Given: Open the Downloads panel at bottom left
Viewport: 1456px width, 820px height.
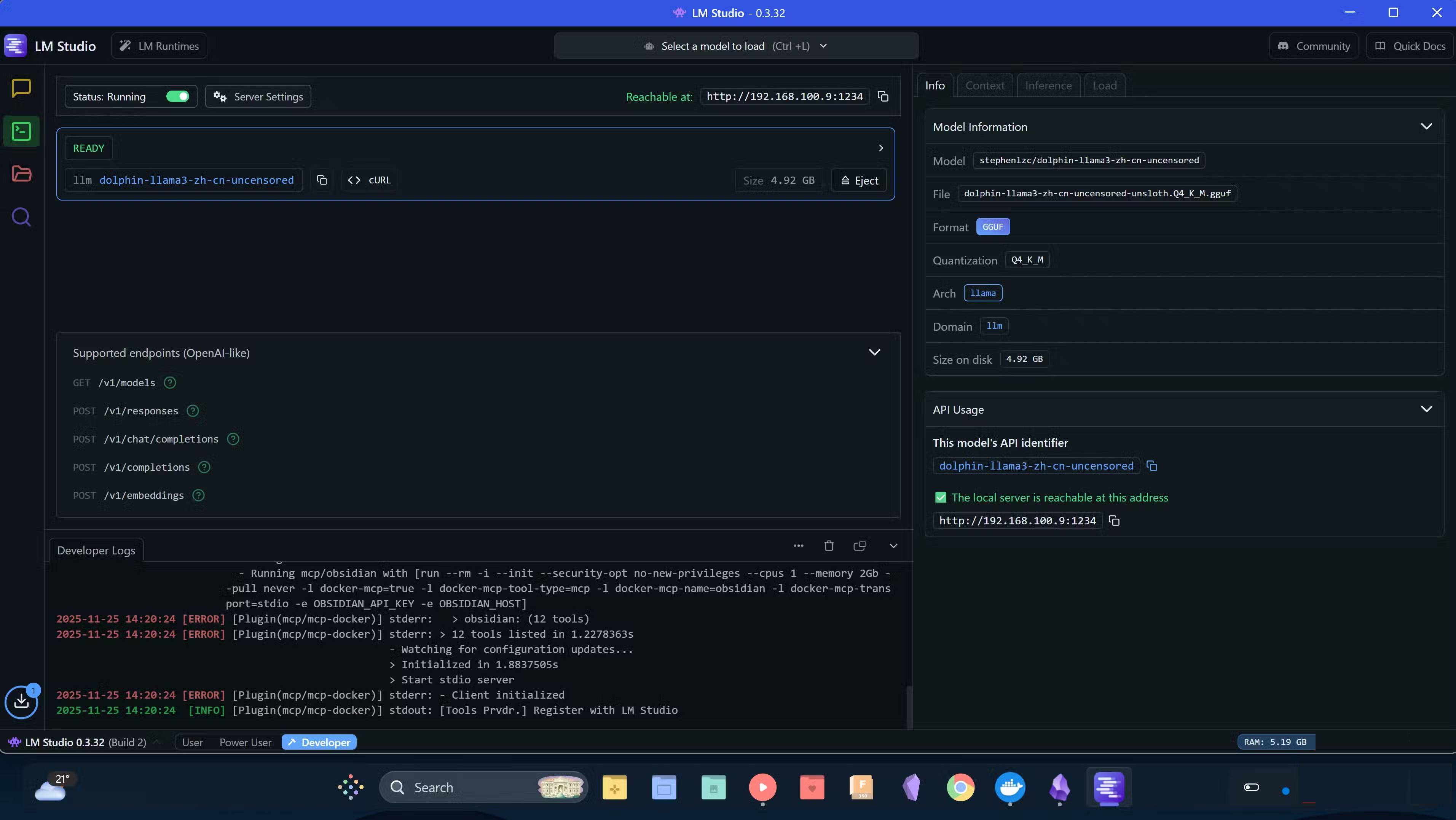Looking at the screenshot, I should point(21,701).
